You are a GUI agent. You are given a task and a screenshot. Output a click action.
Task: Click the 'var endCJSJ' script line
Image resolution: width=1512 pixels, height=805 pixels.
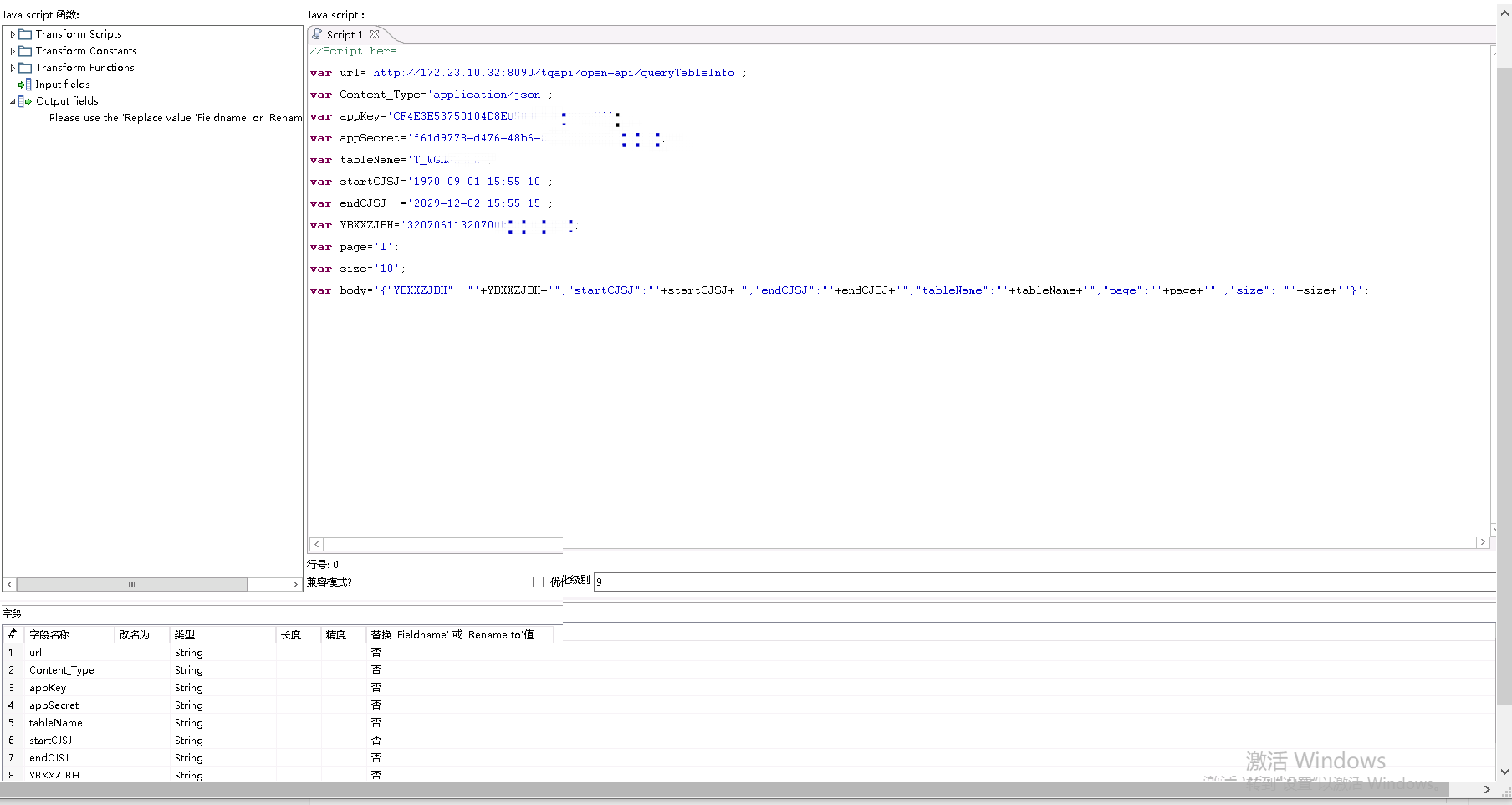[431, 203]
